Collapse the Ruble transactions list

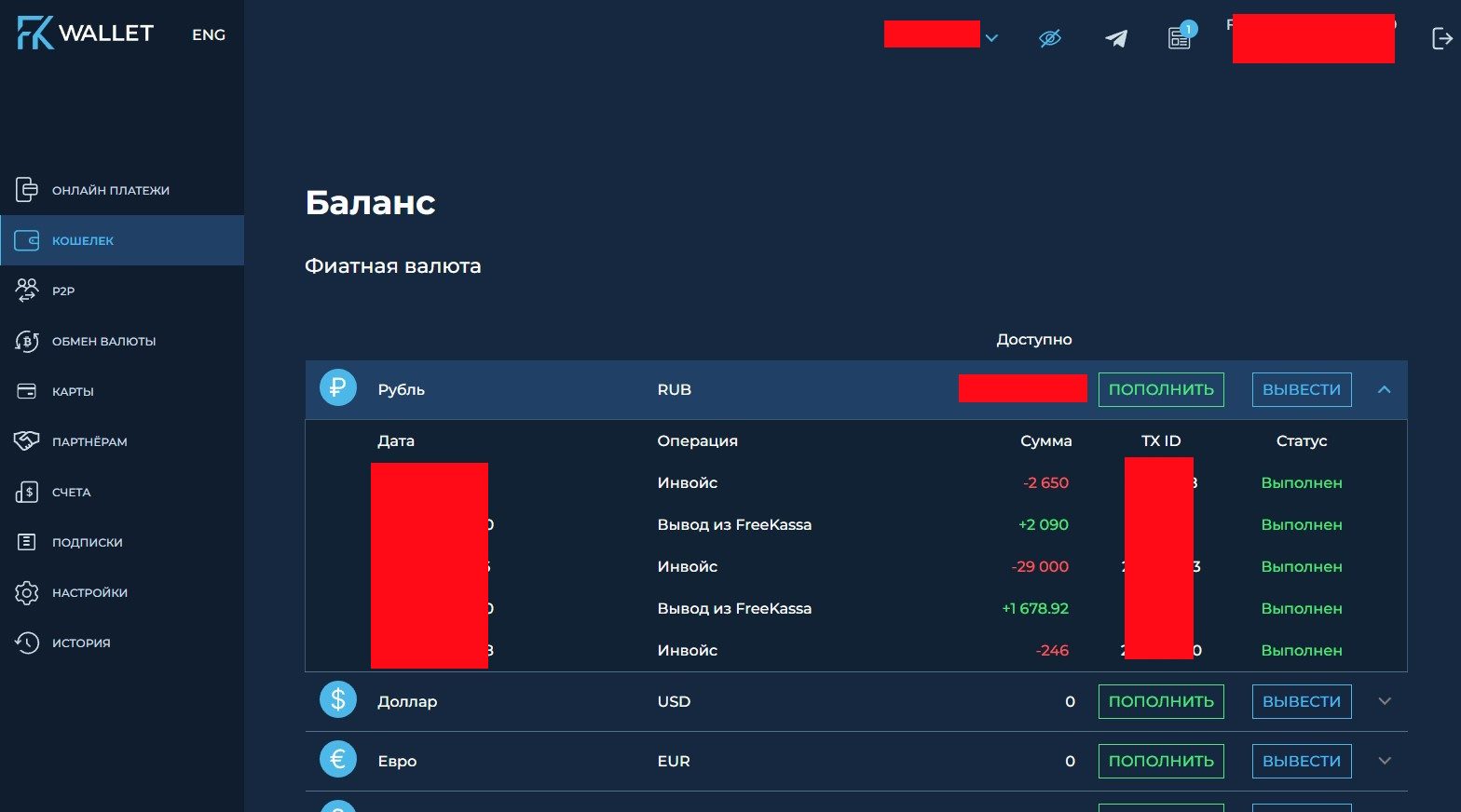[x=1384, y=389]
